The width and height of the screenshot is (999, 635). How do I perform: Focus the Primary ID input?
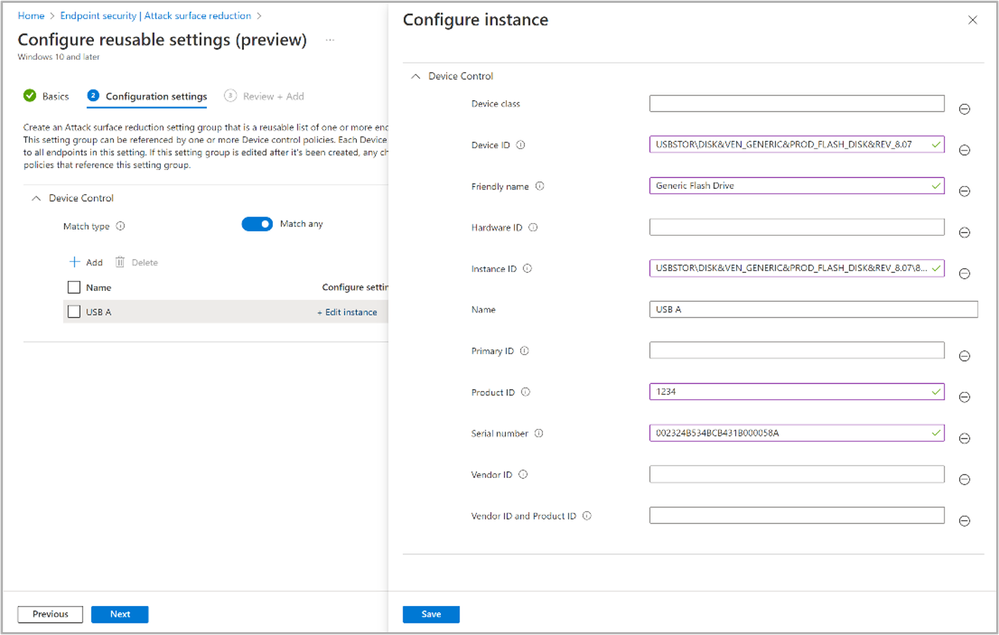point(796,350)
